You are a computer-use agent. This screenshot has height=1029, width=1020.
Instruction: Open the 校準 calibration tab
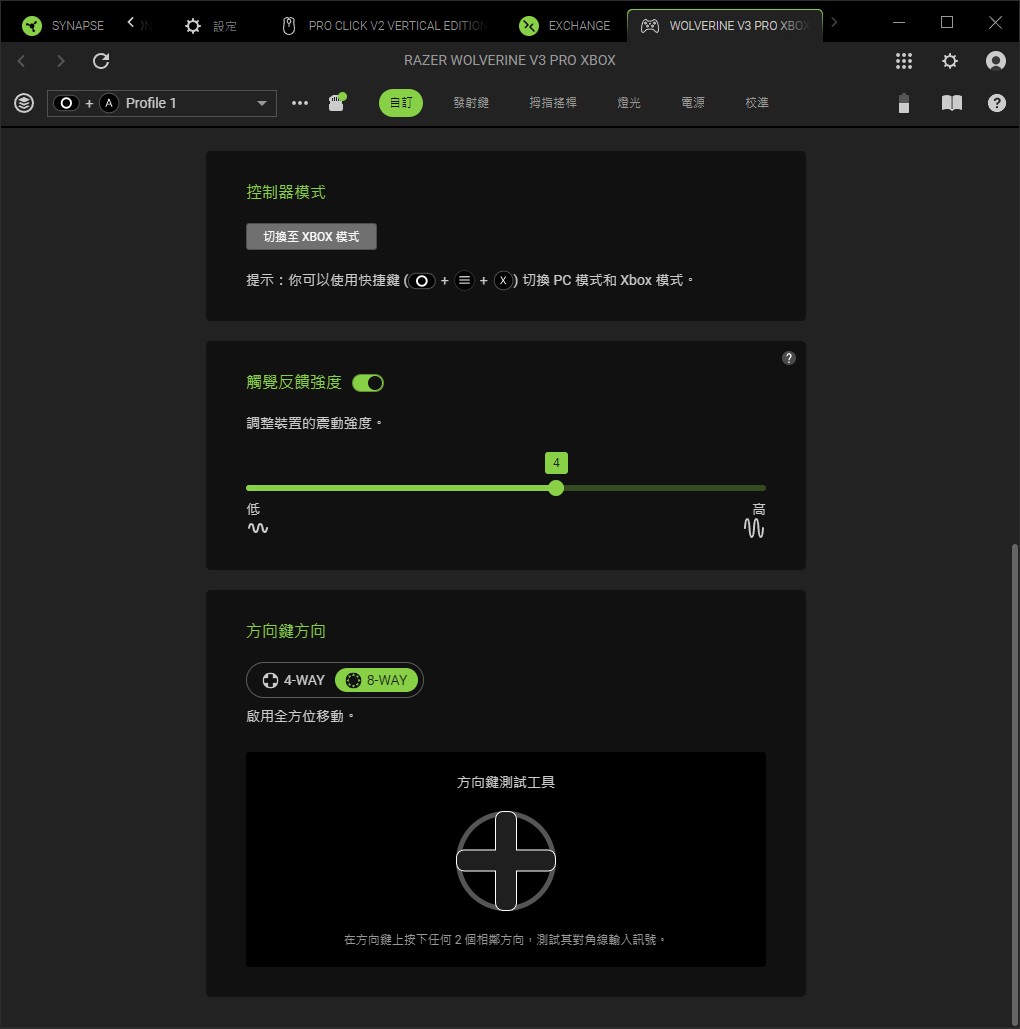point(757,103)
